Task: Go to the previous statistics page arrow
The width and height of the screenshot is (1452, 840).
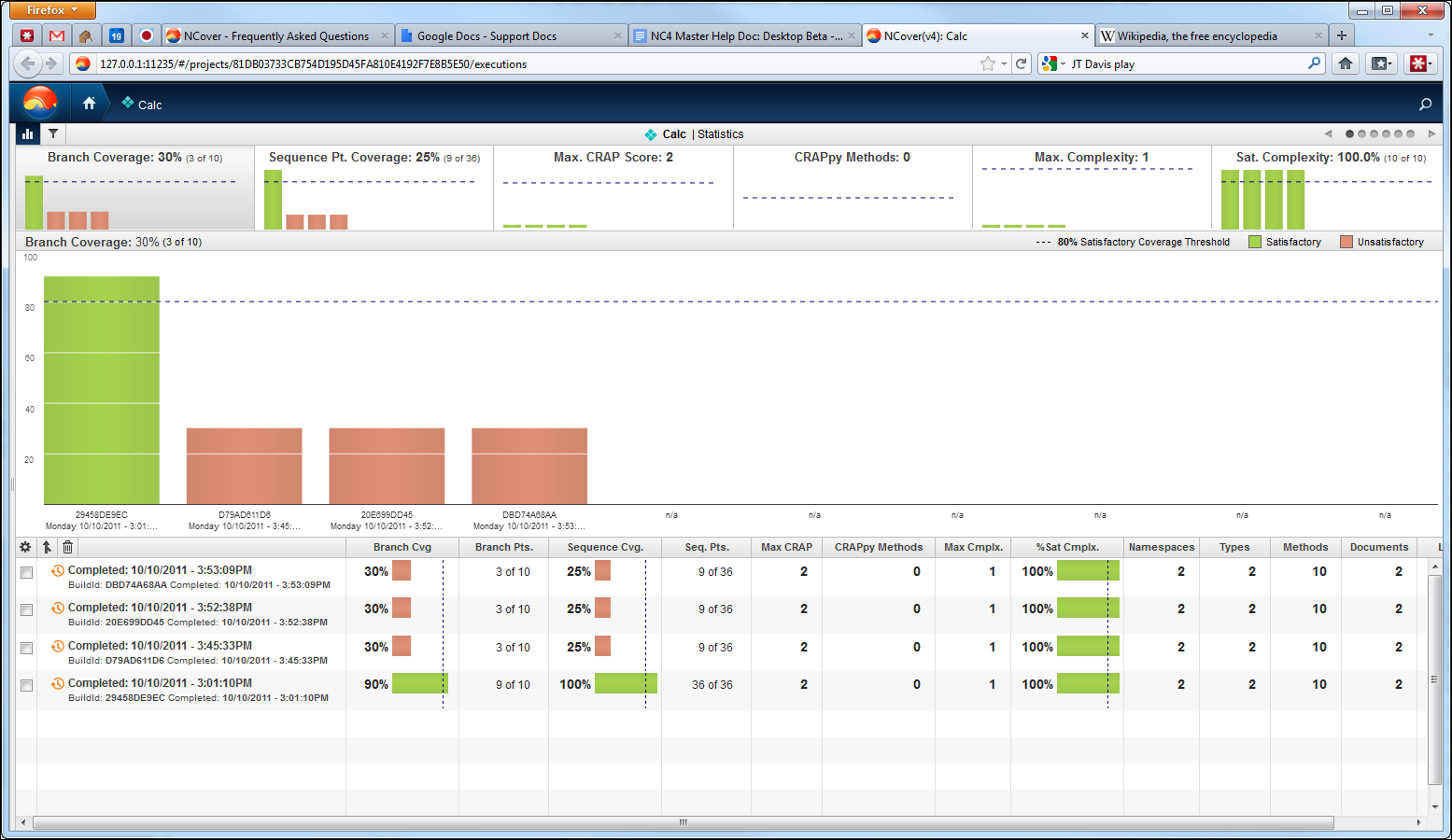Action: (1328, 133)
